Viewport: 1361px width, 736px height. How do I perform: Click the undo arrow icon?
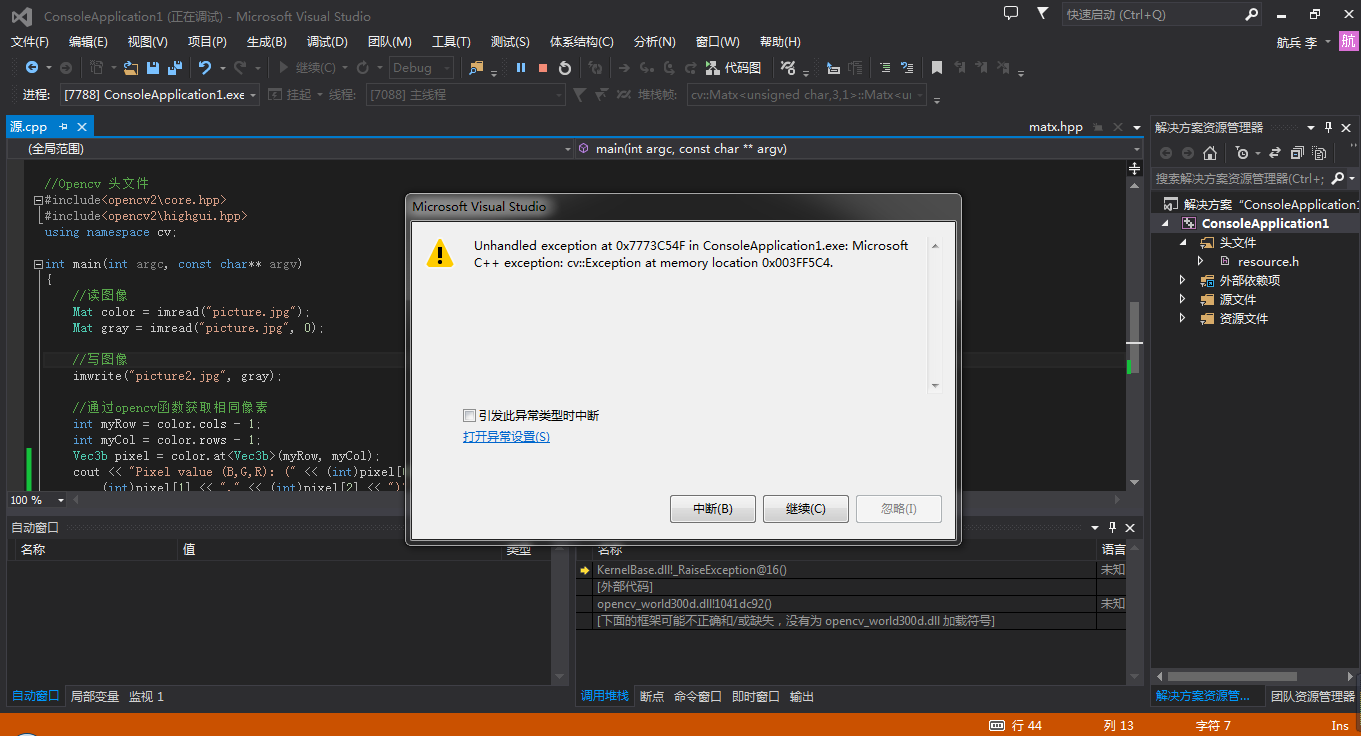[x=205, y=68]
